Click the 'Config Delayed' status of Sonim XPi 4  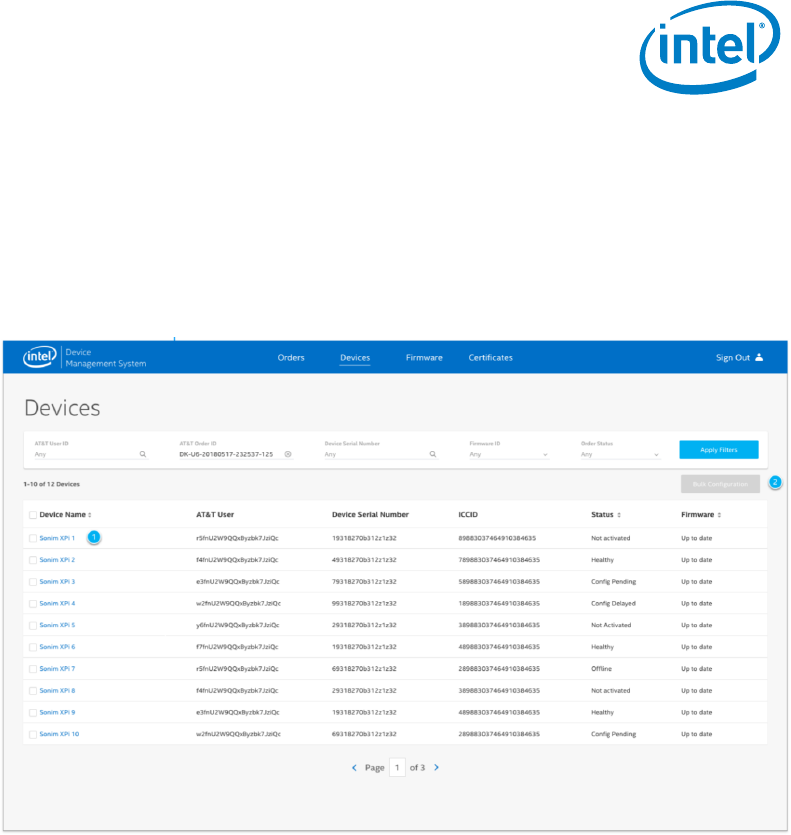click(613, 604)
